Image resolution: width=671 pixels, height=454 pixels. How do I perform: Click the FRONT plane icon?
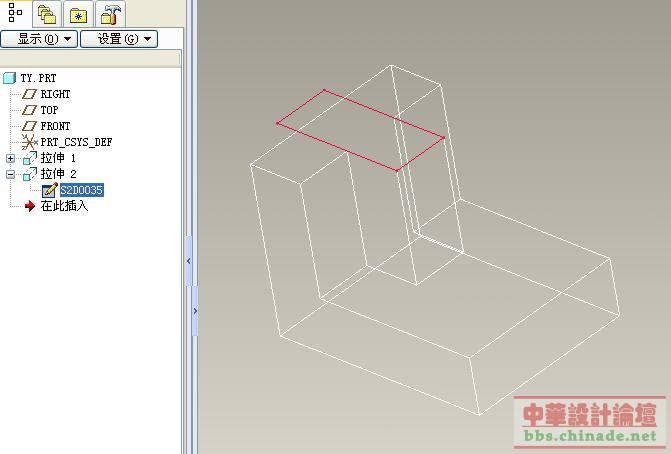[29, 126]
